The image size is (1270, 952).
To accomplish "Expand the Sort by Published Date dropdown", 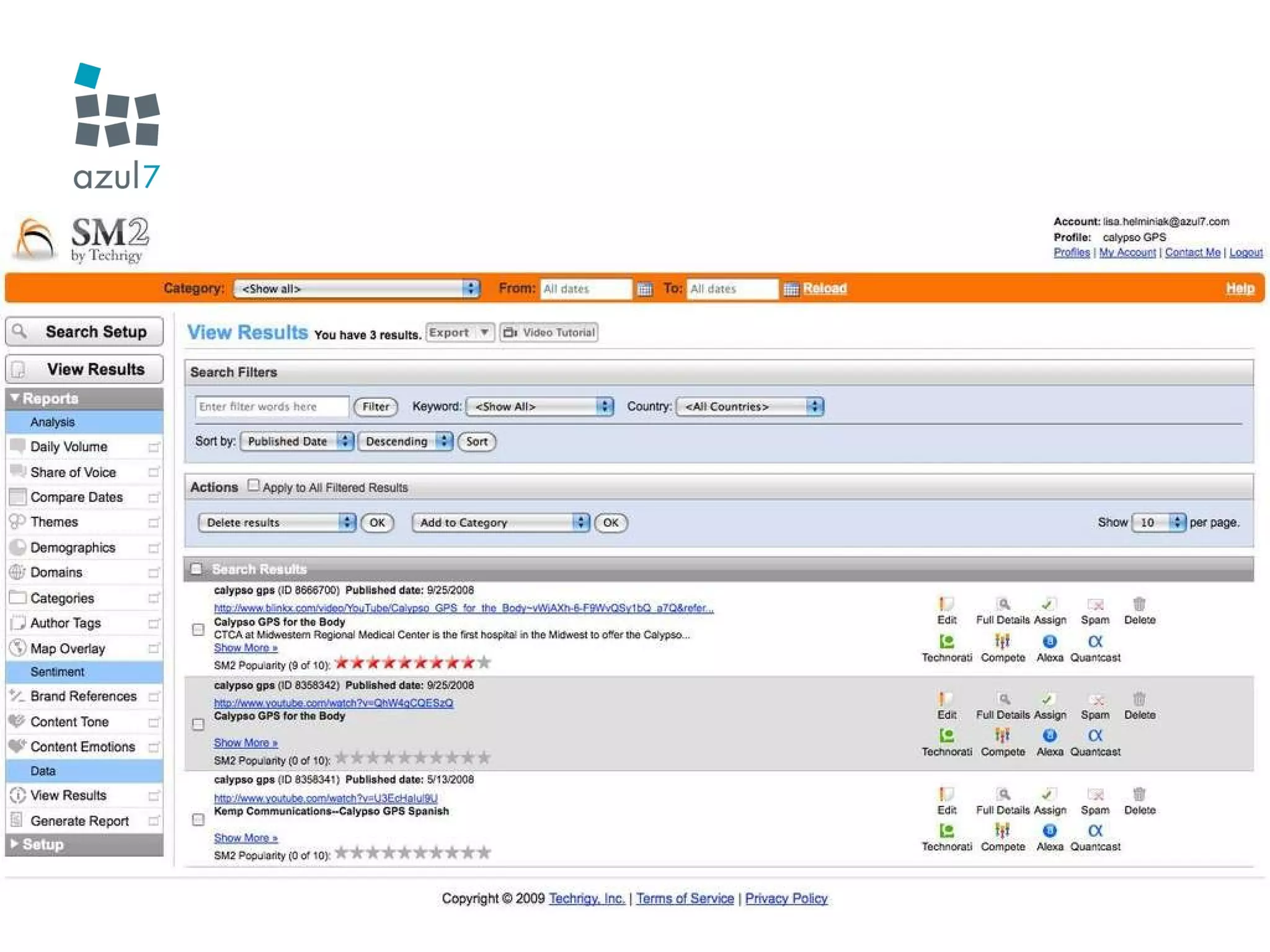I will point(297,441).
